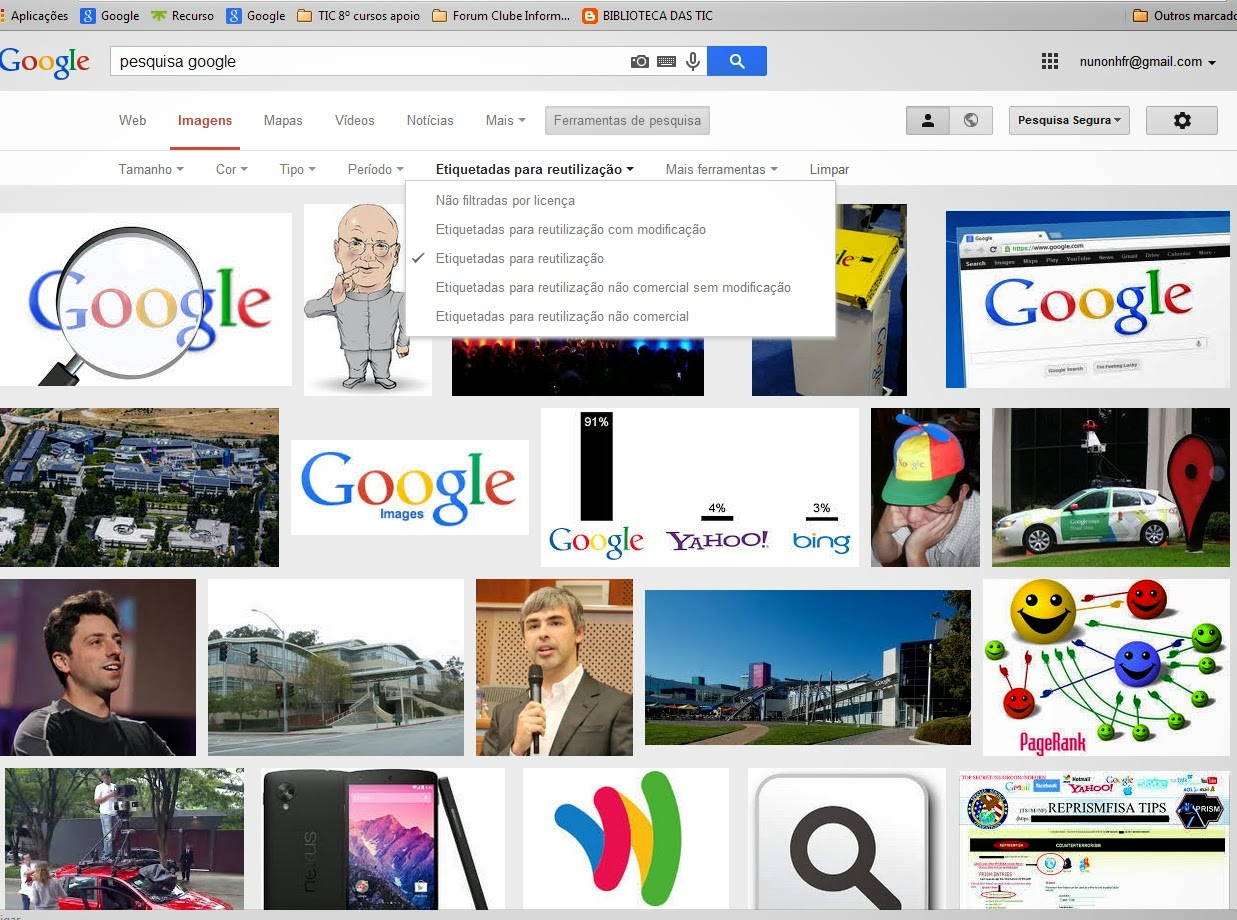1237x920 pixels.
Task: Click the Ferramentas de pesquisa button
Action: pos(627,120)
